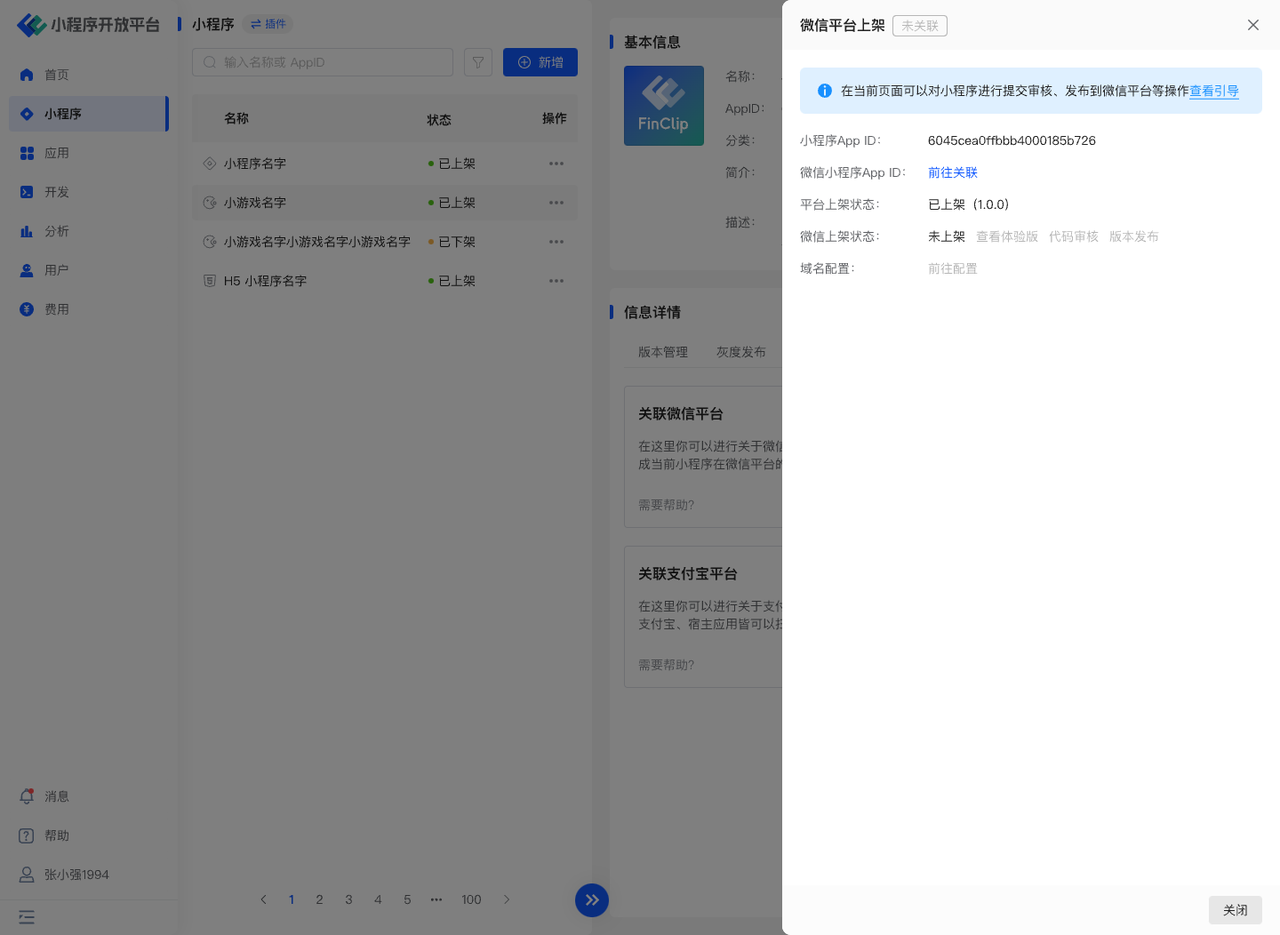
Task: Click the Home house icon in sidebar
Action: coord(27,75)
